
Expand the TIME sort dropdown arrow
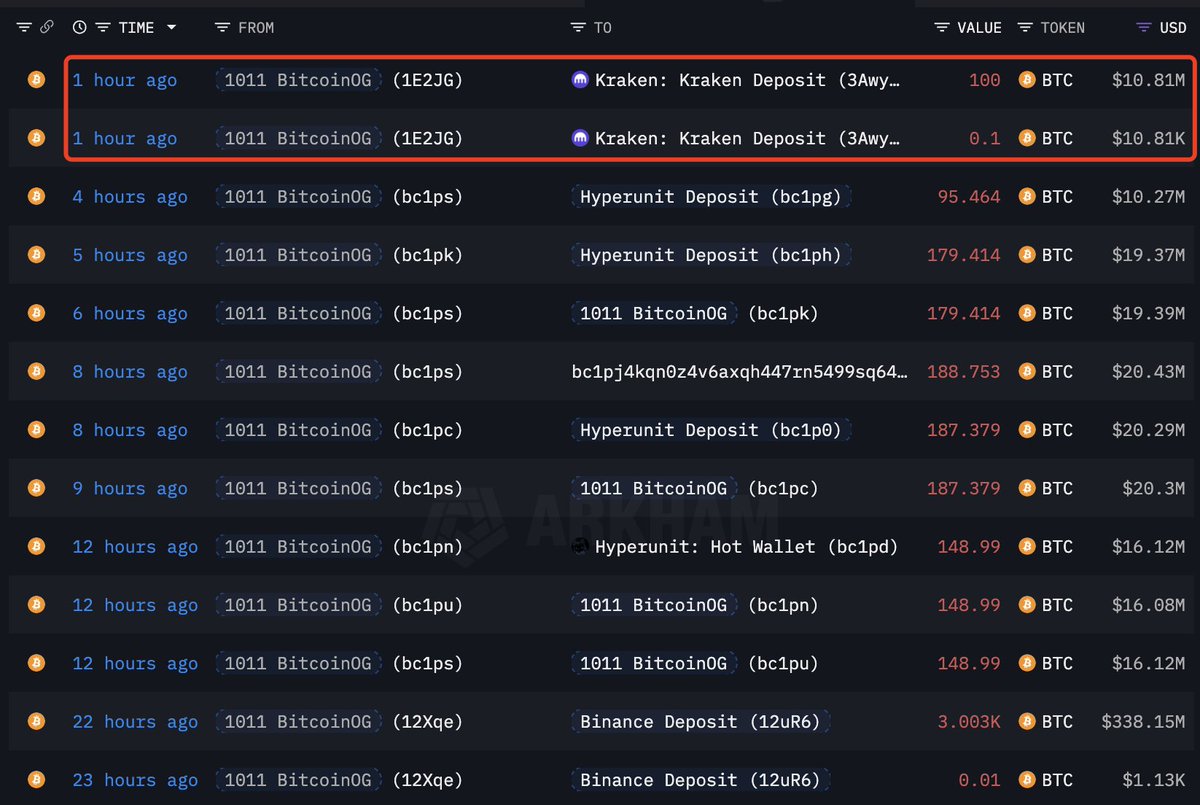click(171, 28)
